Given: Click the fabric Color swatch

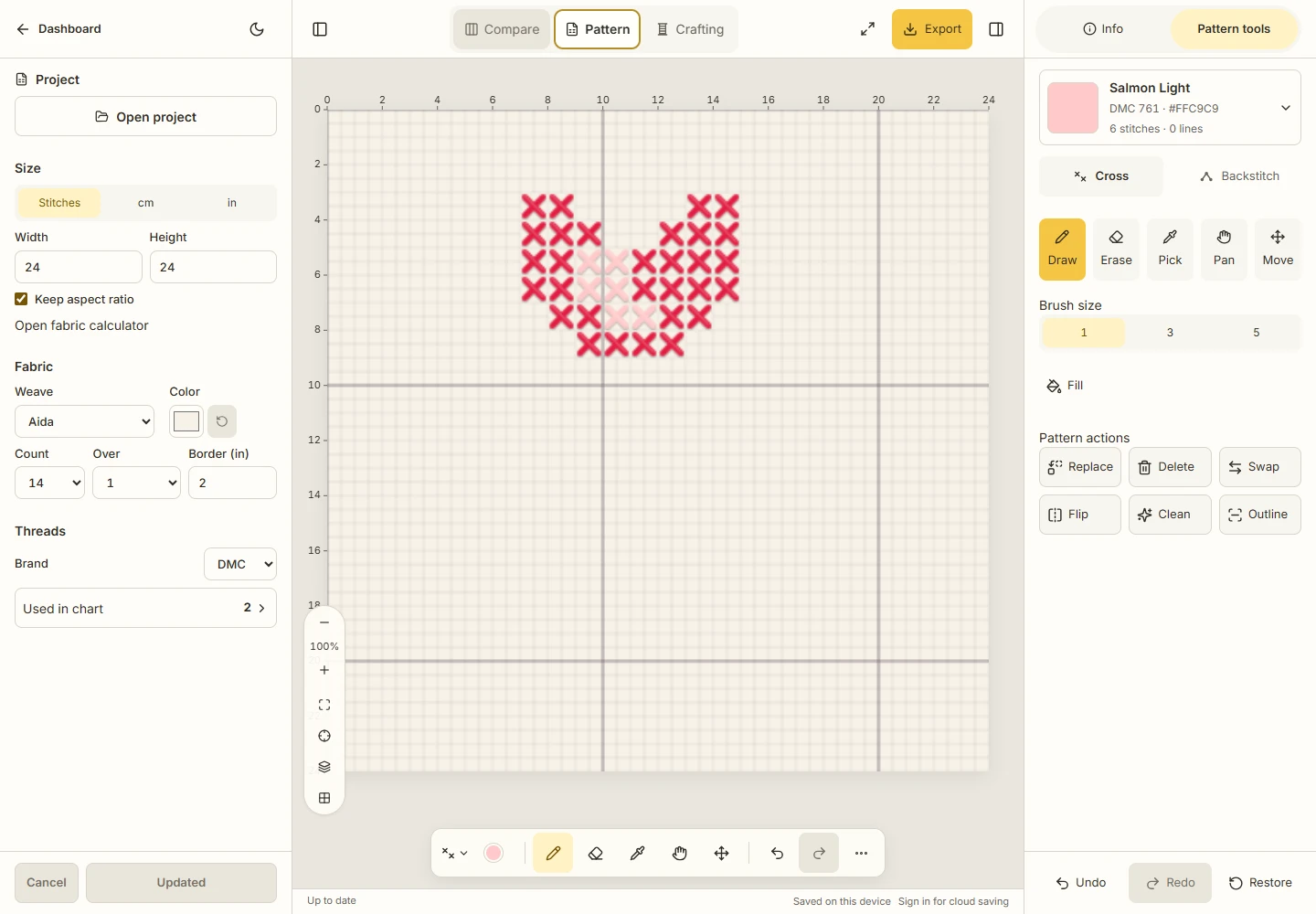Looking at the screenshot, I should point(186,421).
